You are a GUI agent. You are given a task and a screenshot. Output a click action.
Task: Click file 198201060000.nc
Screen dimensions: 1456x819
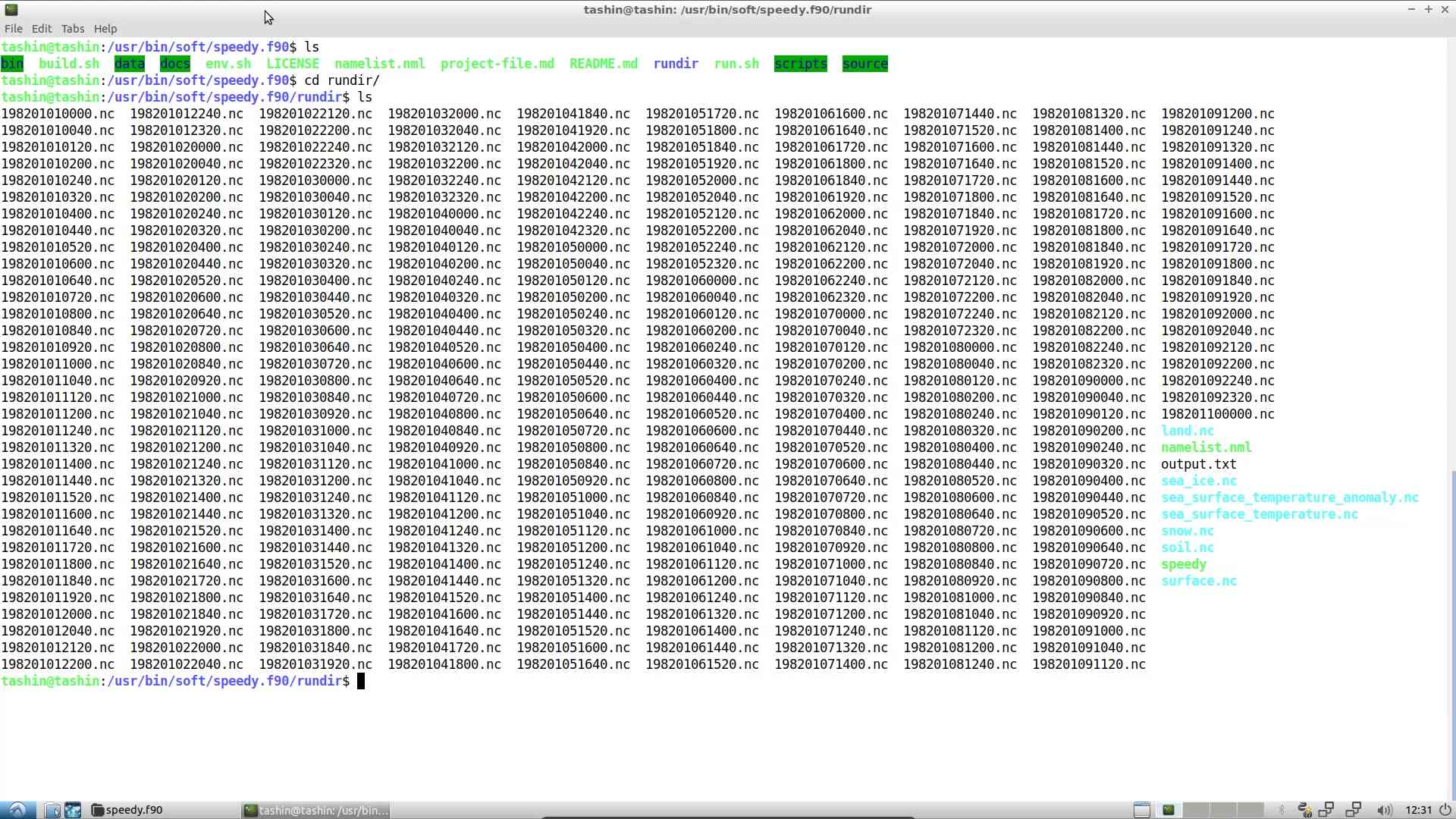[702, 281]
